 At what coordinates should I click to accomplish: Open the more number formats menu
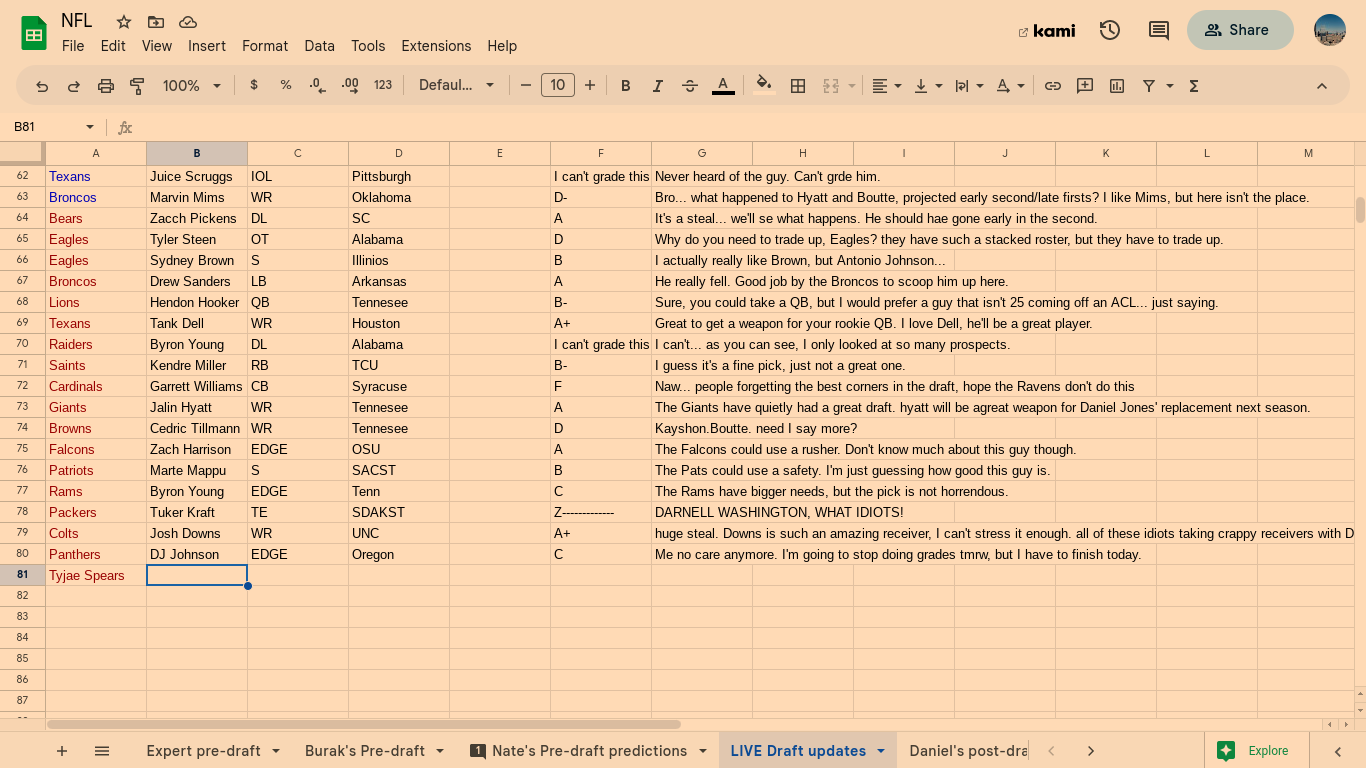click(x=383, y=86)
